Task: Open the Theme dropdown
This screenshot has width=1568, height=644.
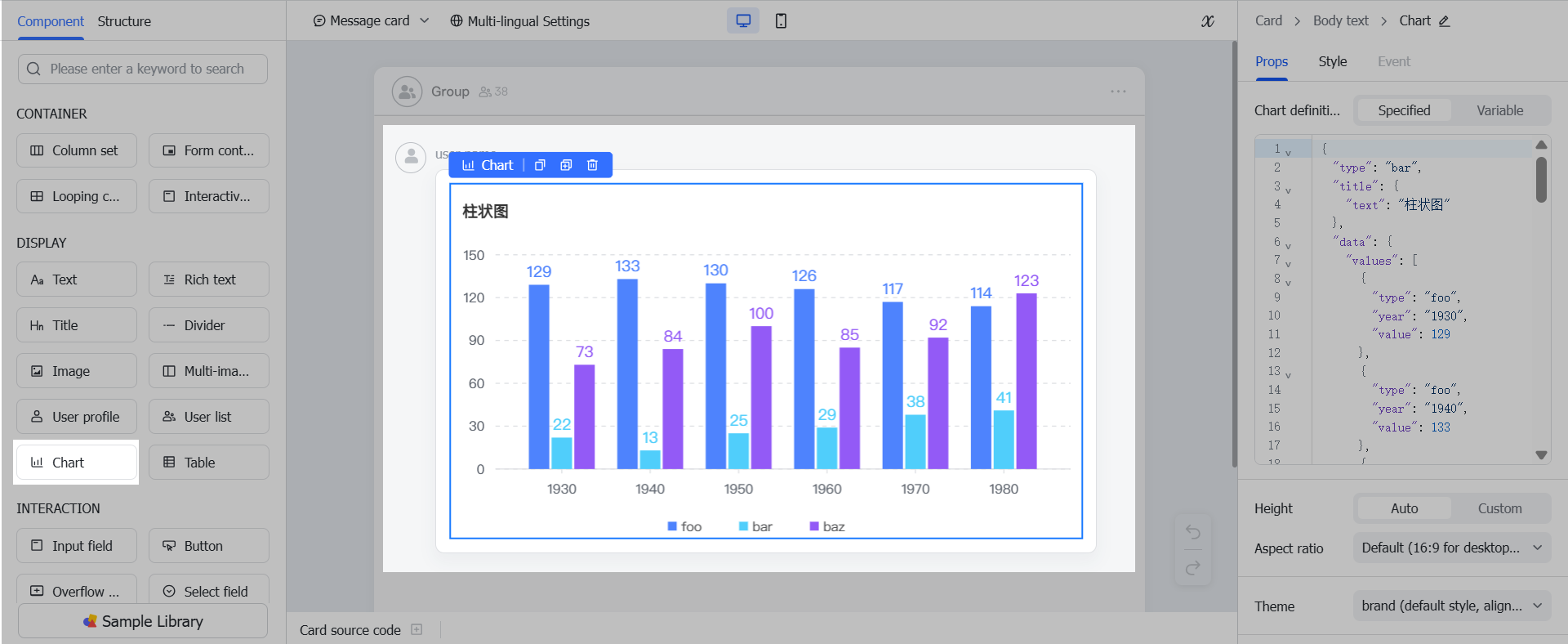Action: [1452, 606]
